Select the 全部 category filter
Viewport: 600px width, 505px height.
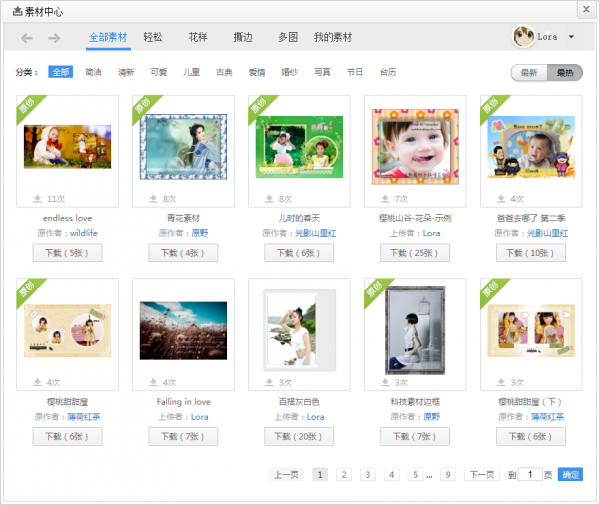60,72
